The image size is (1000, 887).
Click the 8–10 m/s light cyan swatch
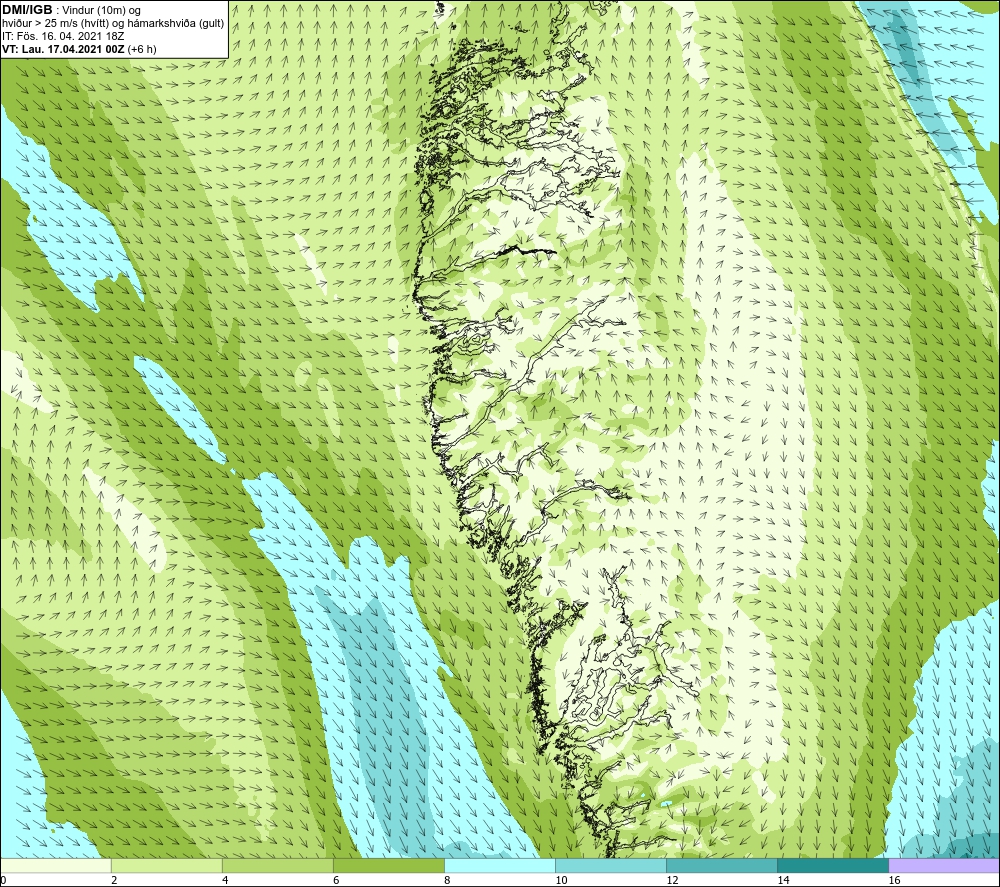click(500, 865)
